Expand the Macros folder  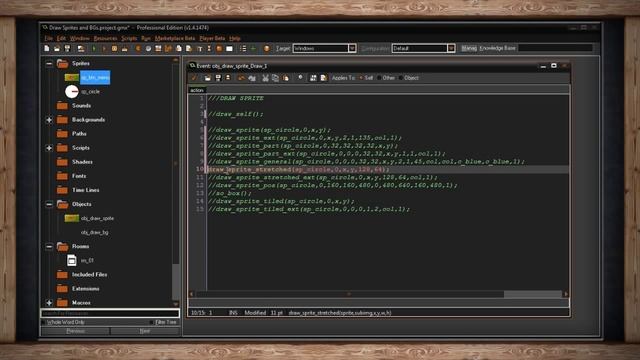point(49,303)
